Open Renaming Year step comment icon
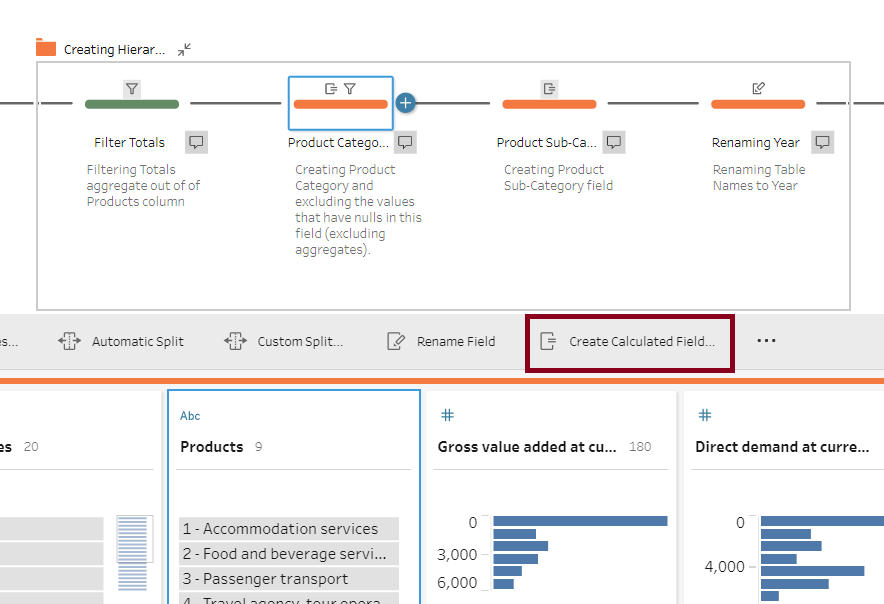The width and height of the screenshot is (884, 604). 822,142
